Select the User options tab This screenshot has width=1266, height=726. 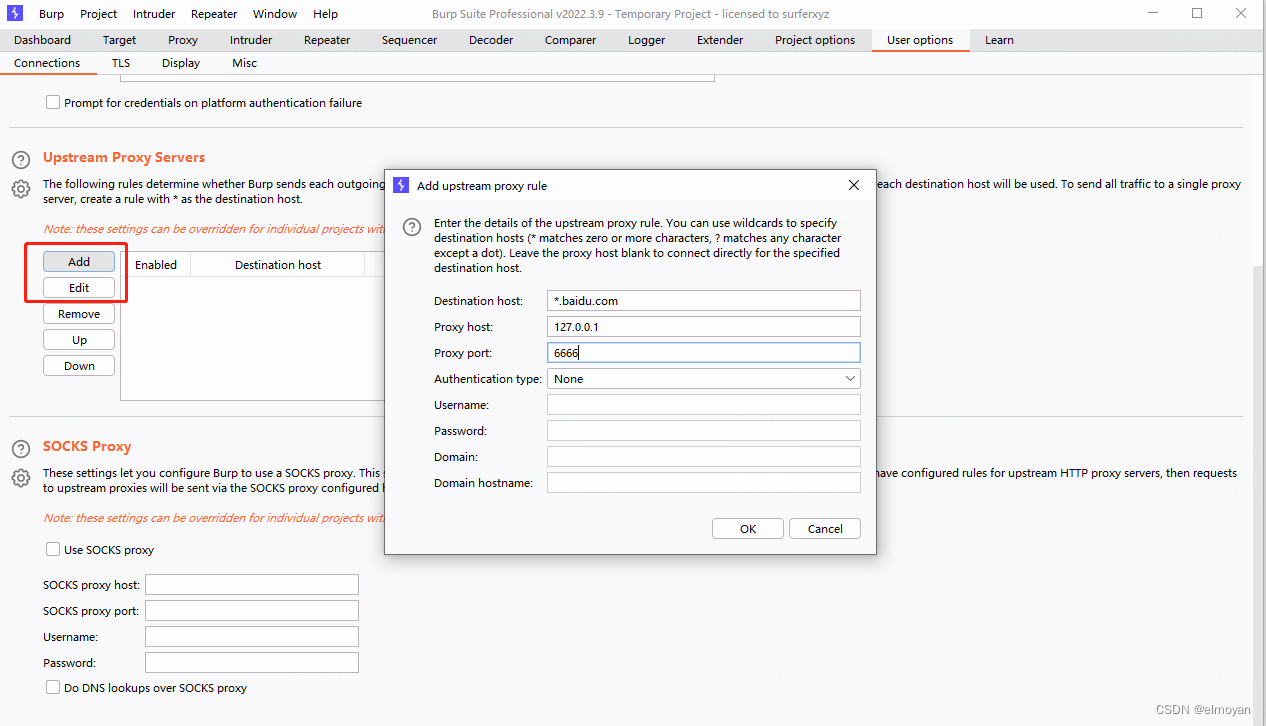pyautogui.click(x=920, y=40)
